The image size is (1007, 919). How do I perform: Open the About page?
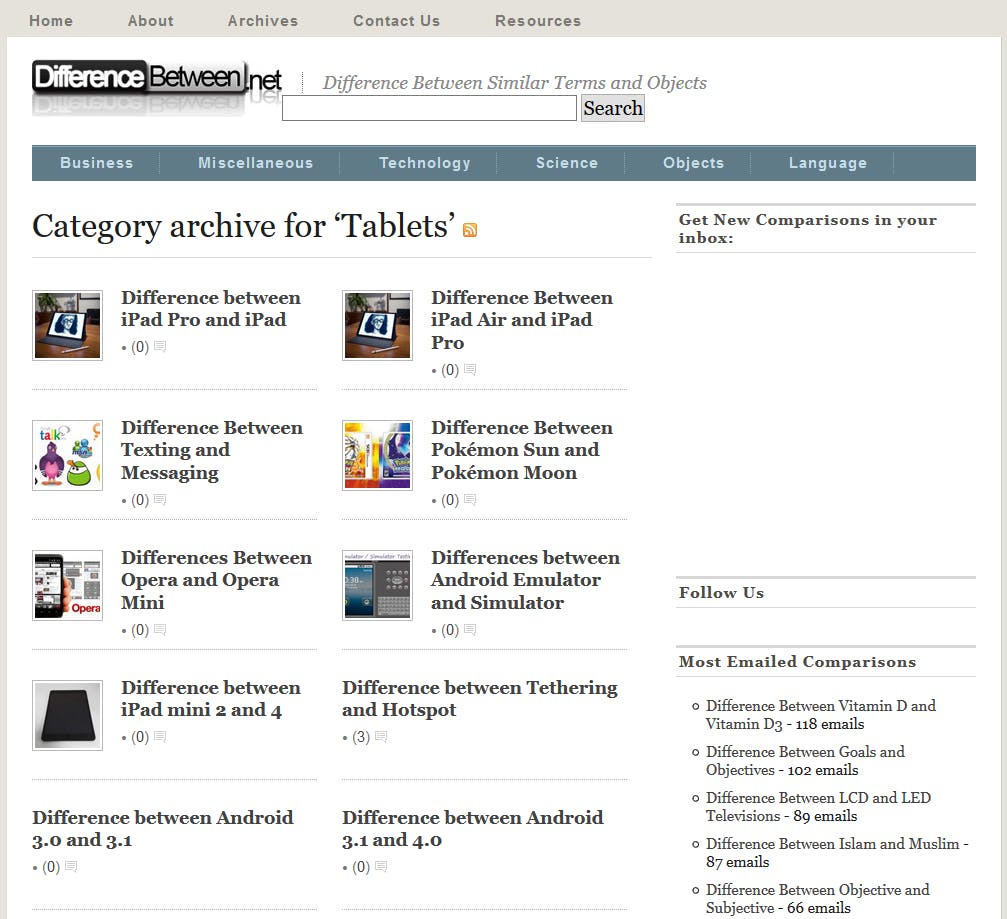(x=150, y=21)
